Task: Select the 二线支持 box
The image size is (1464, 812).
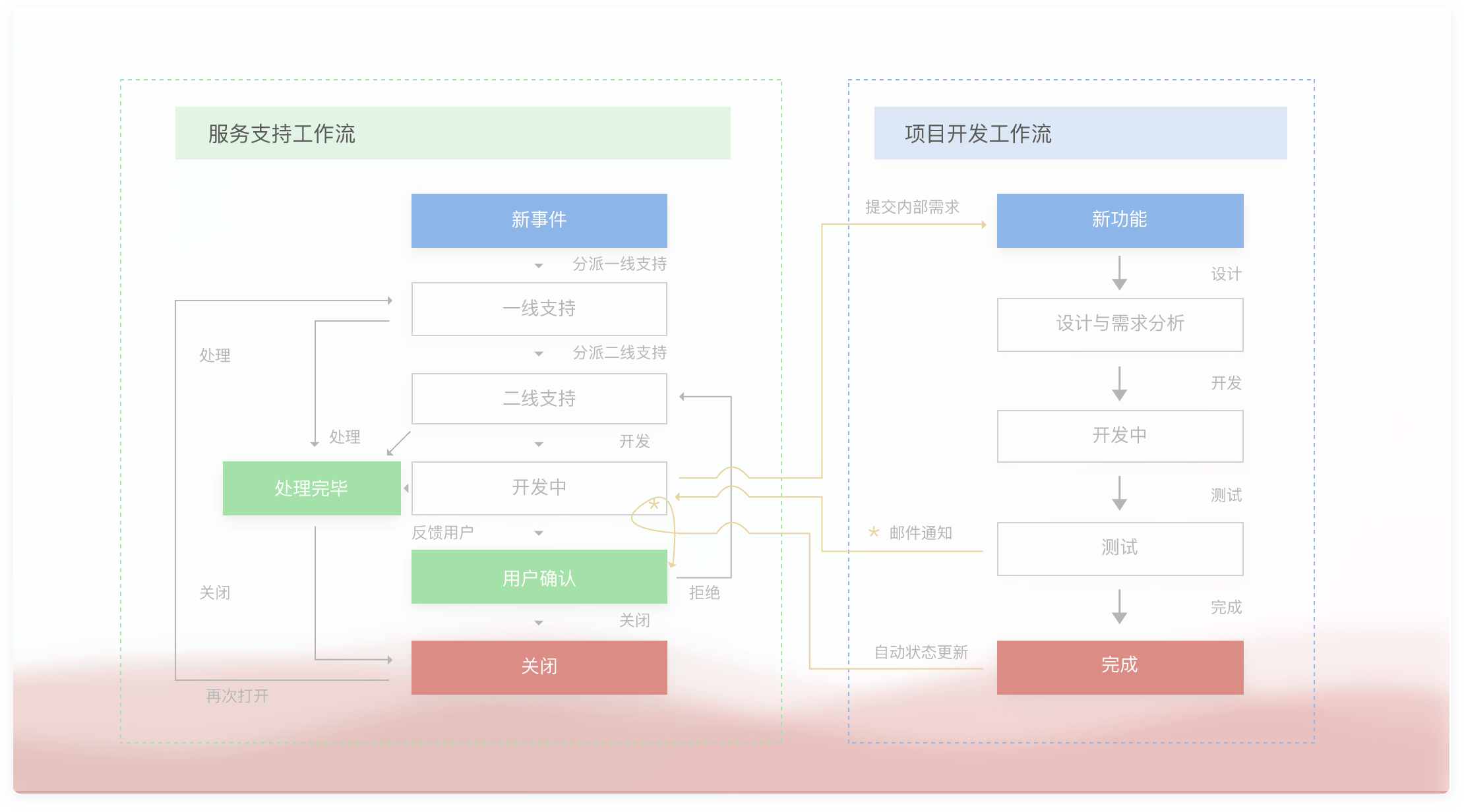Action: [x=539, y=398]
